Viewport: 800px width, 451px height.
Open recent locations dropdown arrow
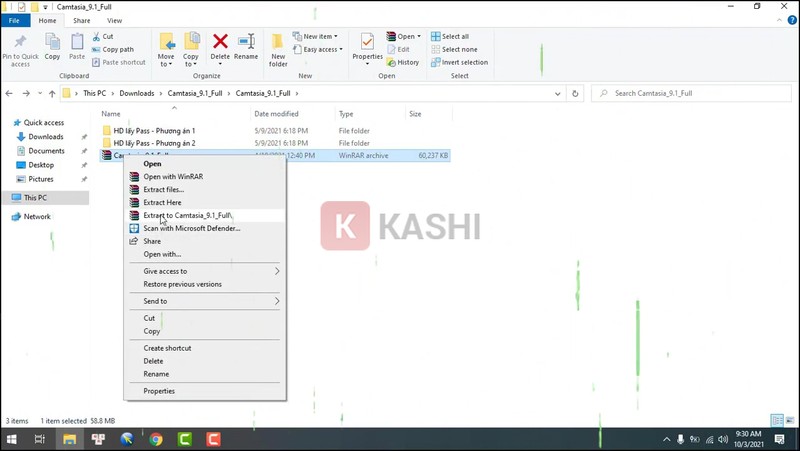40,93
